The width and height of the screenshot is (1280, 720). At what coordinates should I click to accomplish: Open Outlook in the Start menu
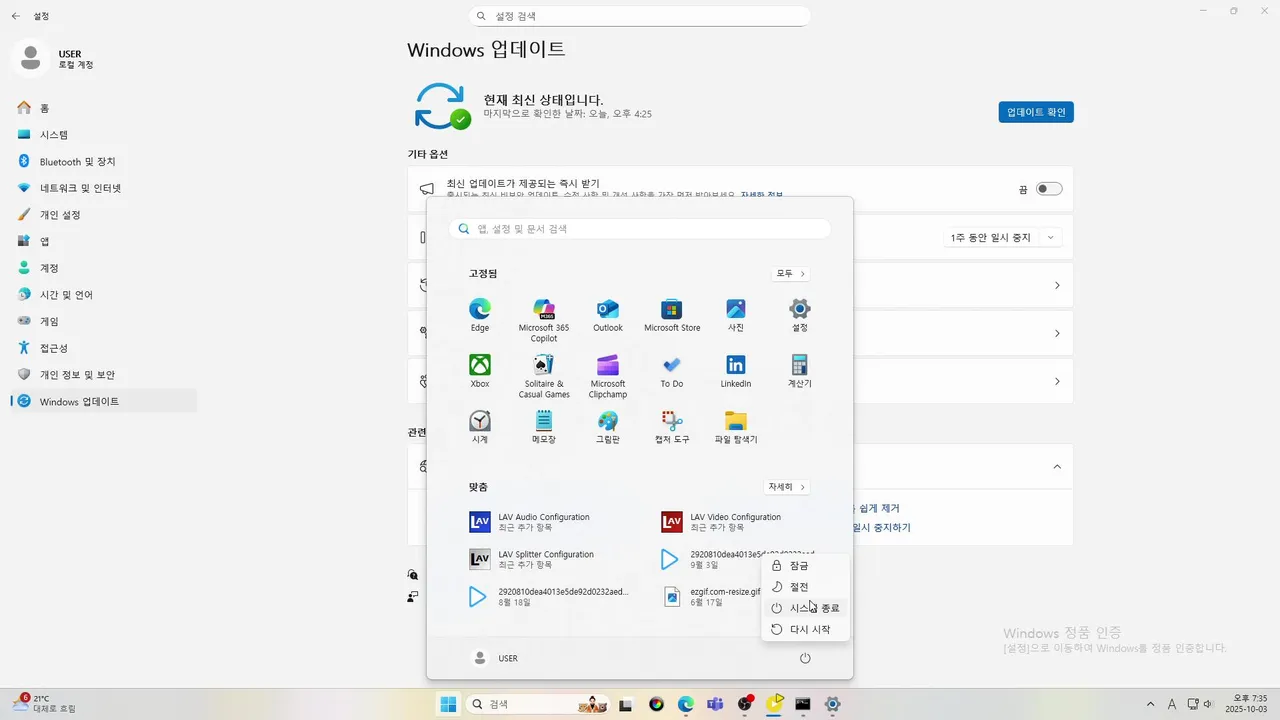click(x=608, y=315)
